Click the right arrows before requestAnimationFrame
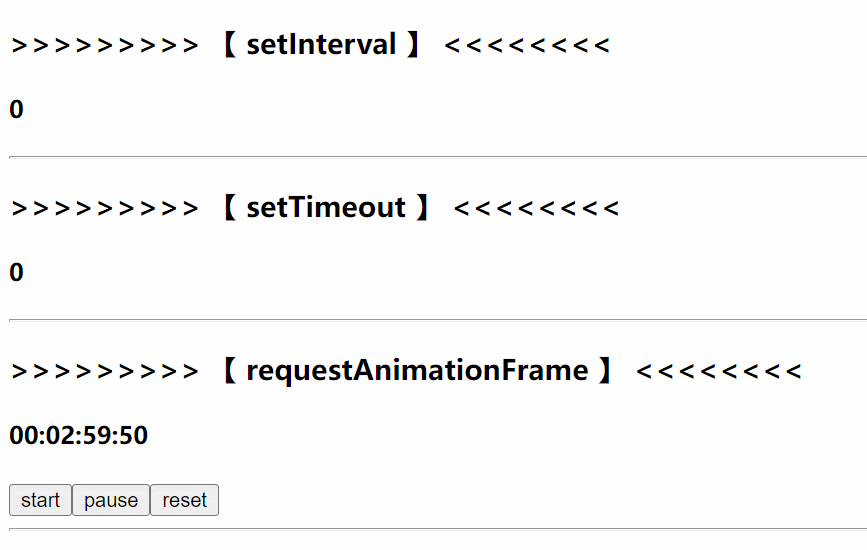This screenshot has width=867, height=550. click(x=105, y=371)
